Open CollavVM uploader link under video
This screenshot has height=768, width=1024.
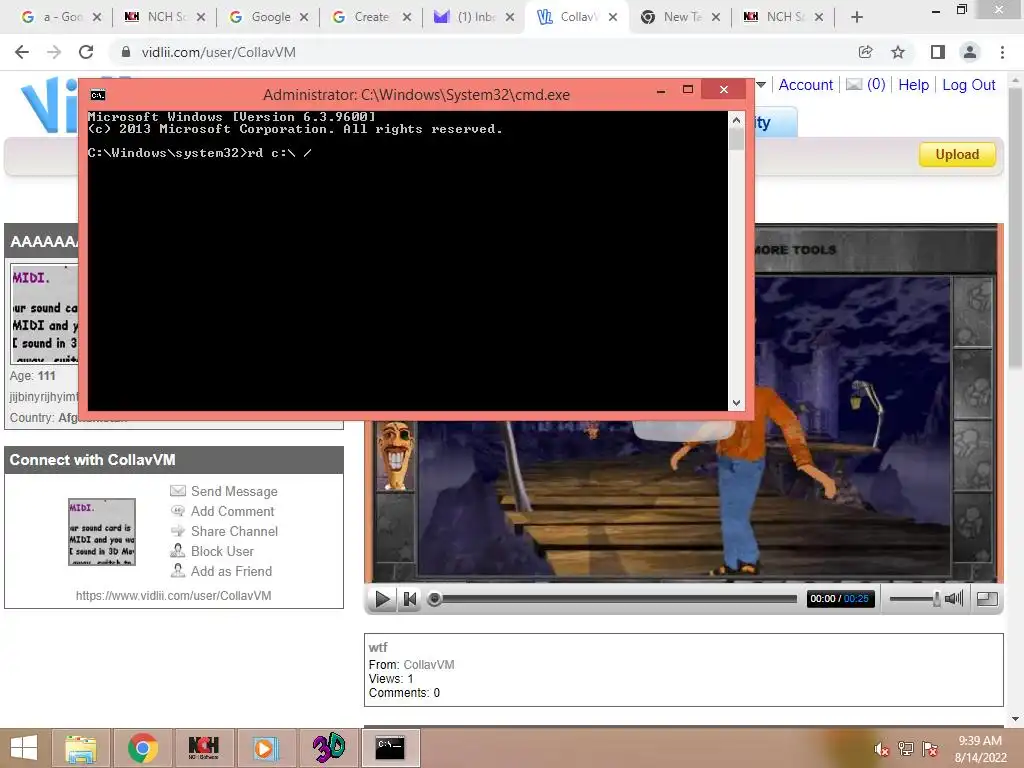tap(428, 665)
